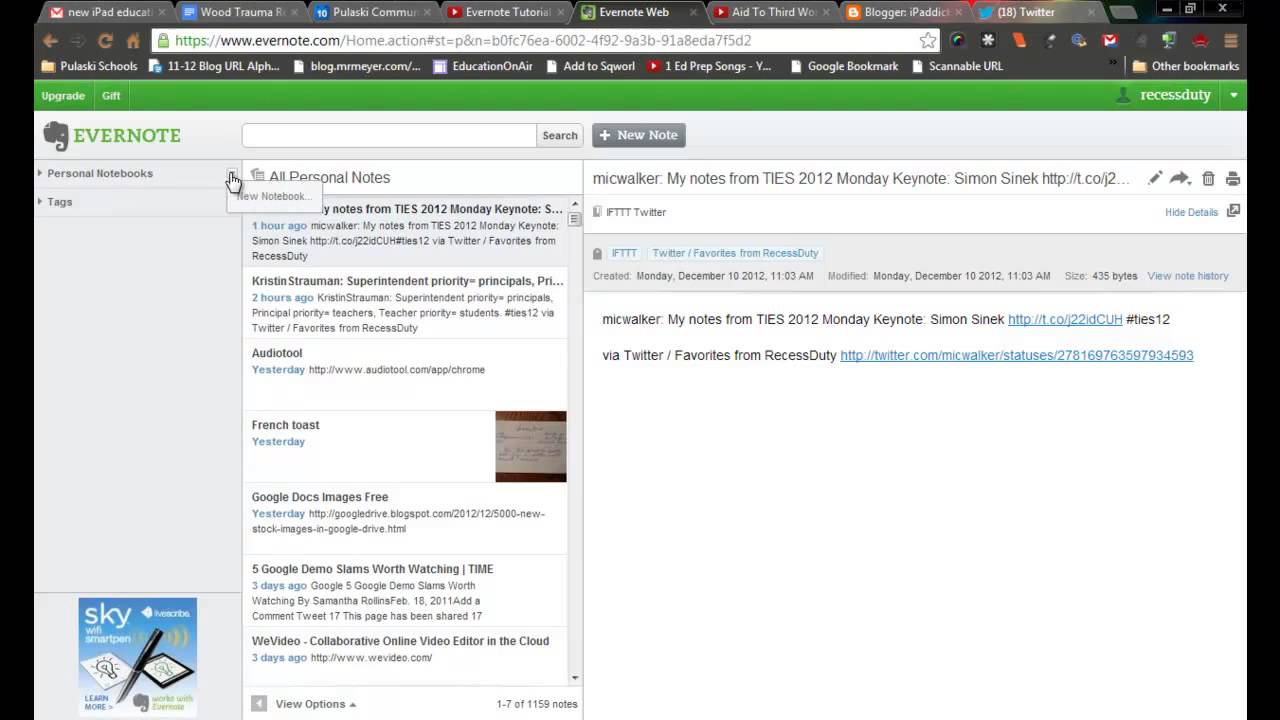Click the Evernote search input field
The height and width of the screenshot is (720, 1280).
[x=390, y=136]
